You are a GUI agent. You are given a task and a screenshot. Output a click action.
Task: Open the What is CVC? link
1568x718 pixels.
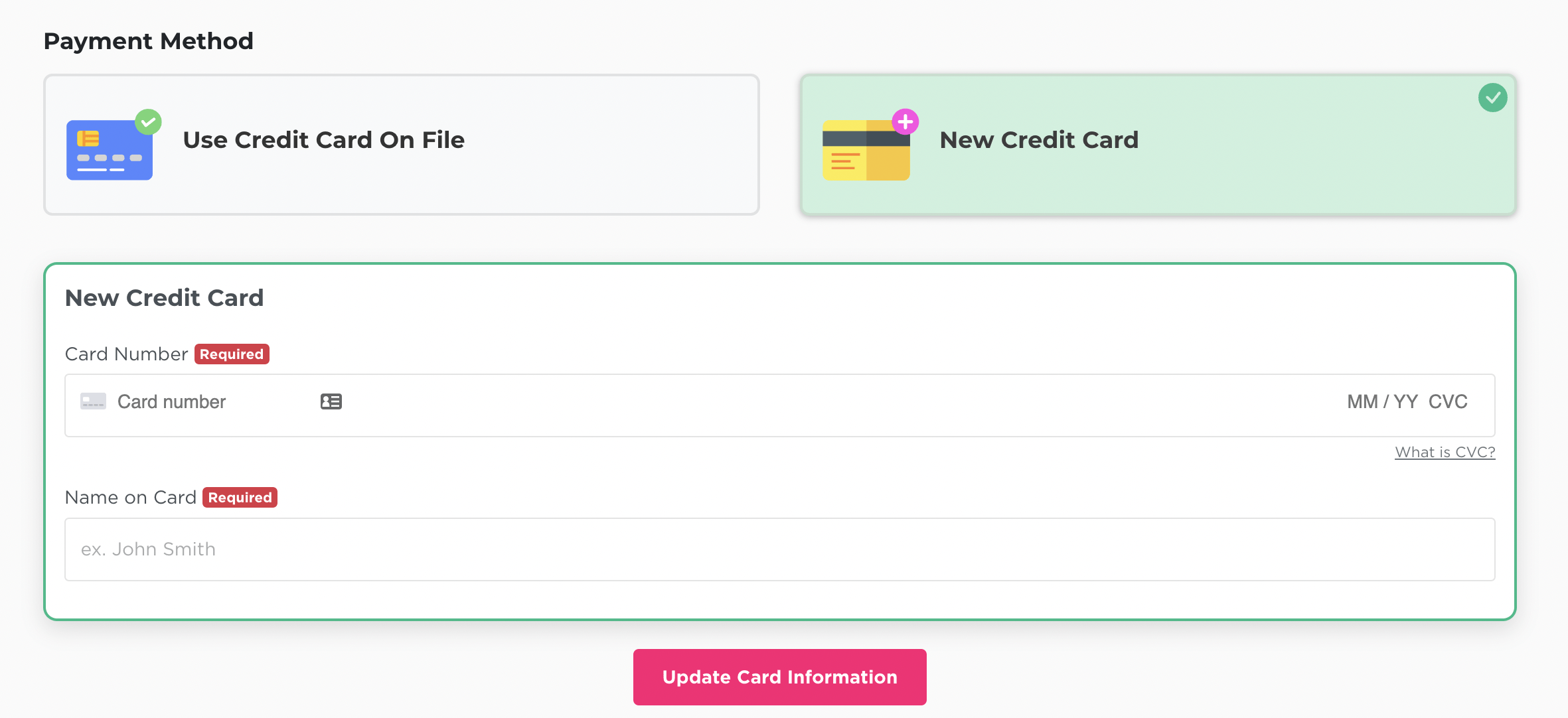pos(1445,452)
